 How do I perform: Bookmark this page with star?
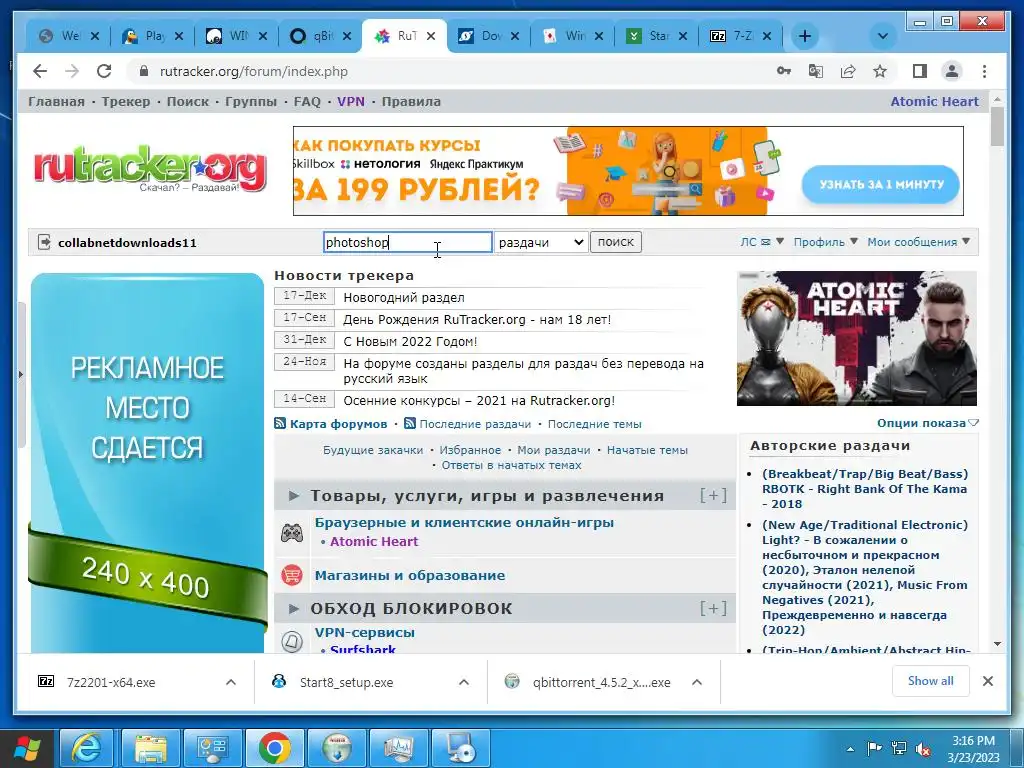click(x=880, y=71)
